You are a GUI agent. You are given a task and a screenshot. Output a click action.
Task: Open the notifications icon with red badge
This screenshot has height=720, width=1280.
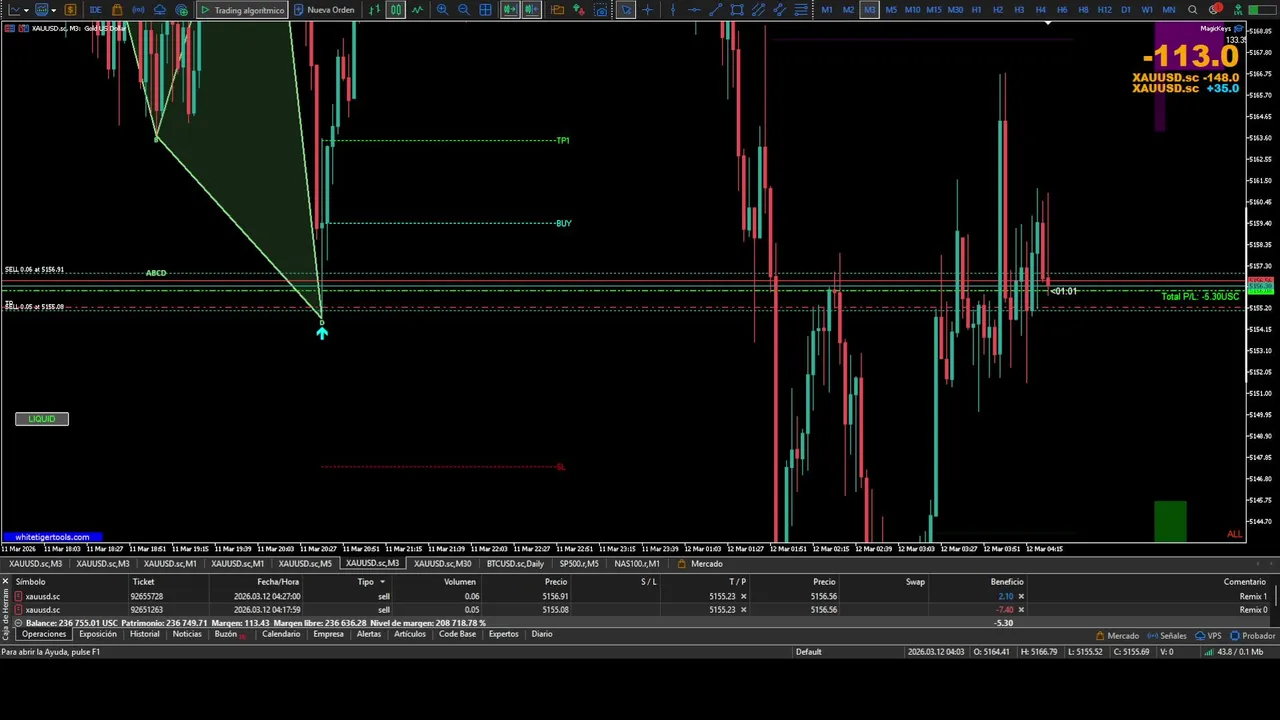pyautogui.click(x=1215, y=10)
